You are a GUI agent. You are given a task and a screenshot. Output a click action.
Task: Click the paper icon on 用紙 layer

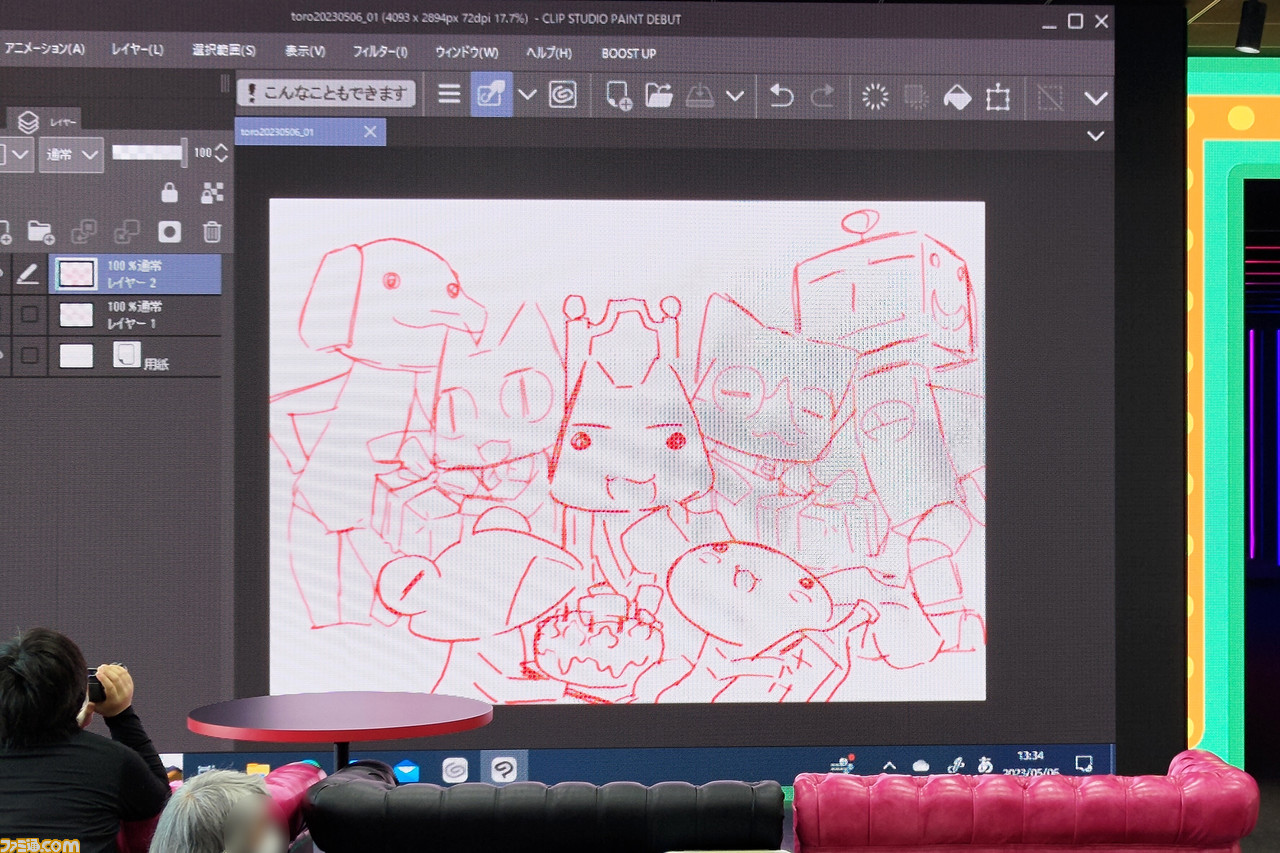tap(127, 353)
